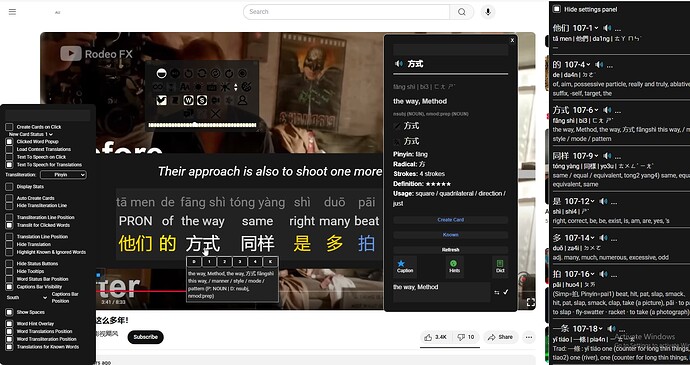Enable the Display Stats checkbox
This screenshot has width=690, height=365.
pyautogui.click(x=9, y=187)
